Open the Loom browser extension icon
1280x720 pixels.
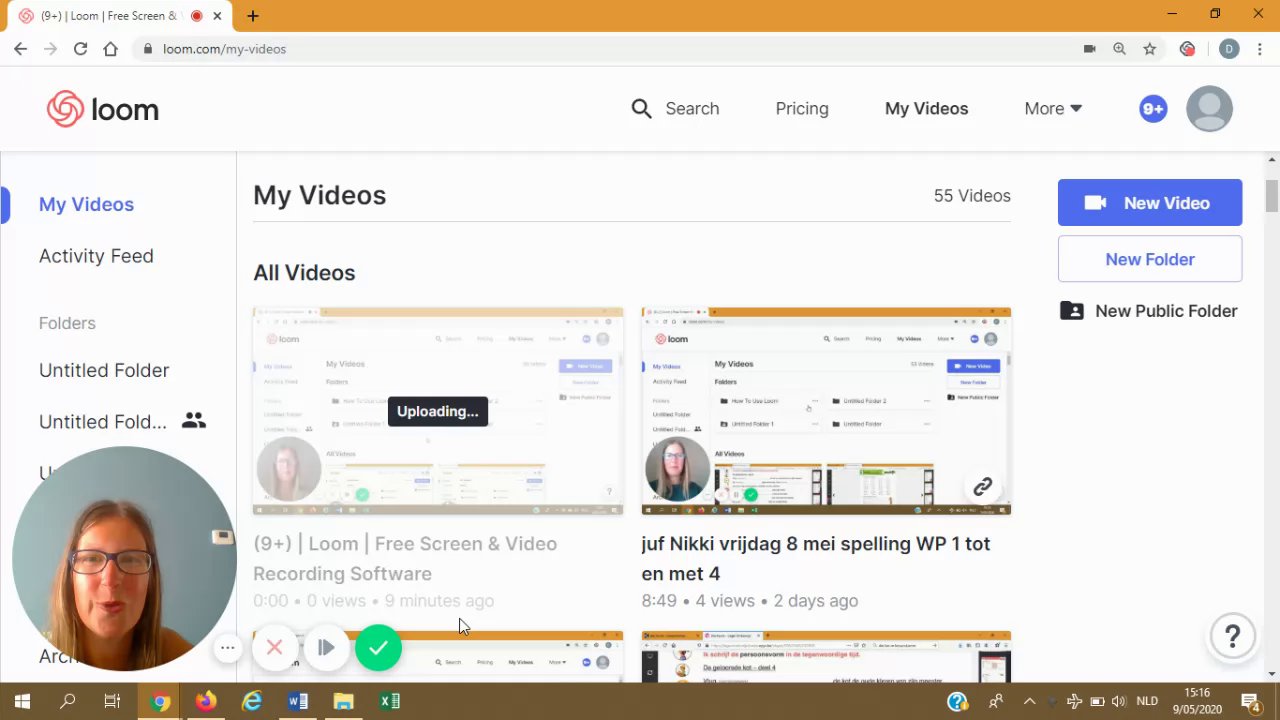click(1187, 48)
